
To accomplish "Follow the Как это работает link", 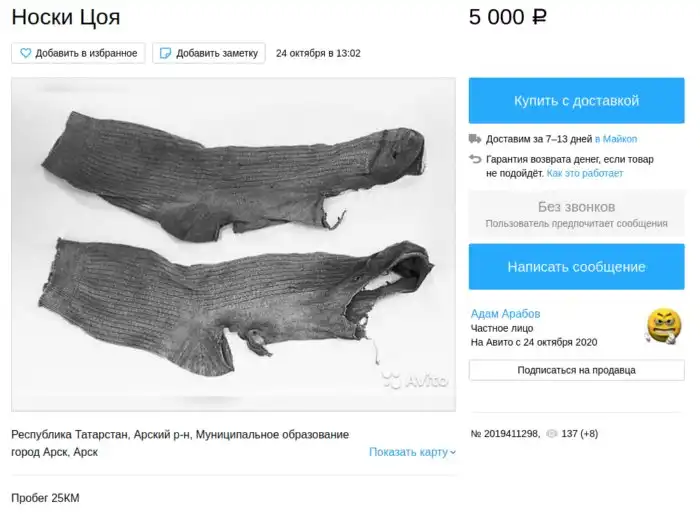I will tap(584, 173).
